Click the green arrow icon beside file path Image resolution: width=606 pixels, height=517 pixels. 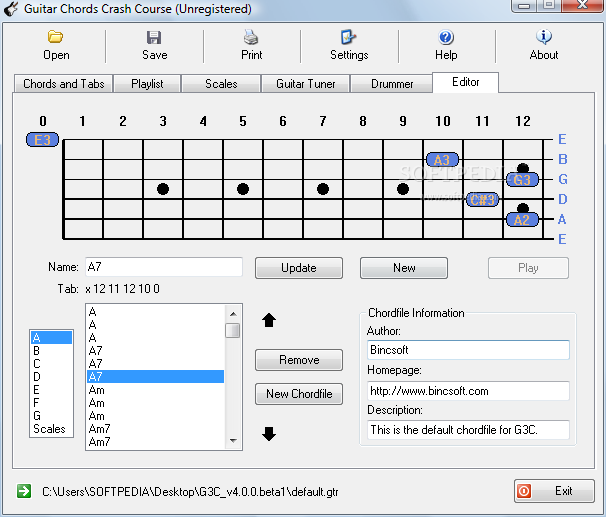[x=24, y=491]
